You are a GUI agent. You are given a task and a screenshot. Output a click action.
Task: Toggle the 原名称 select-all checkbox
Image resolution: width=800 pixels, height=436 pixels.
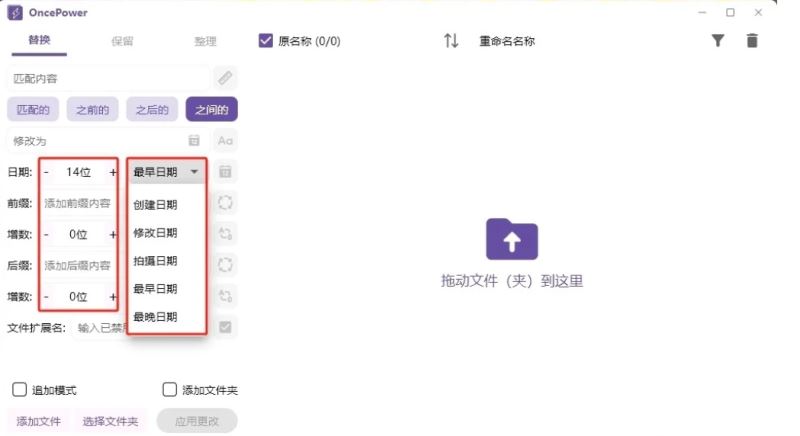point(266,40)
